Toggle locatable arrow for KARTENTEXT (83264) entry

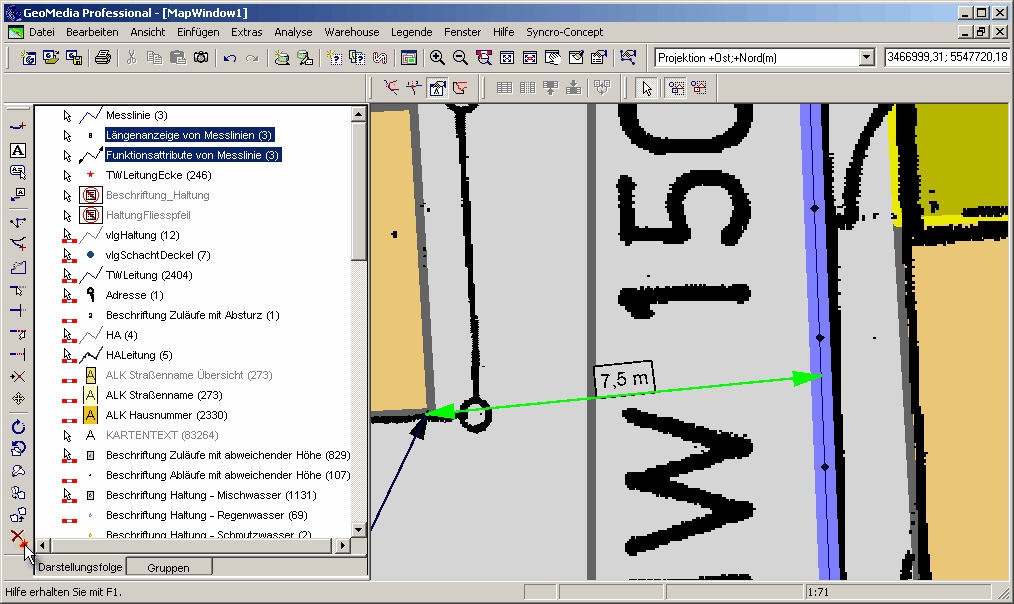[x=68, y=435]
